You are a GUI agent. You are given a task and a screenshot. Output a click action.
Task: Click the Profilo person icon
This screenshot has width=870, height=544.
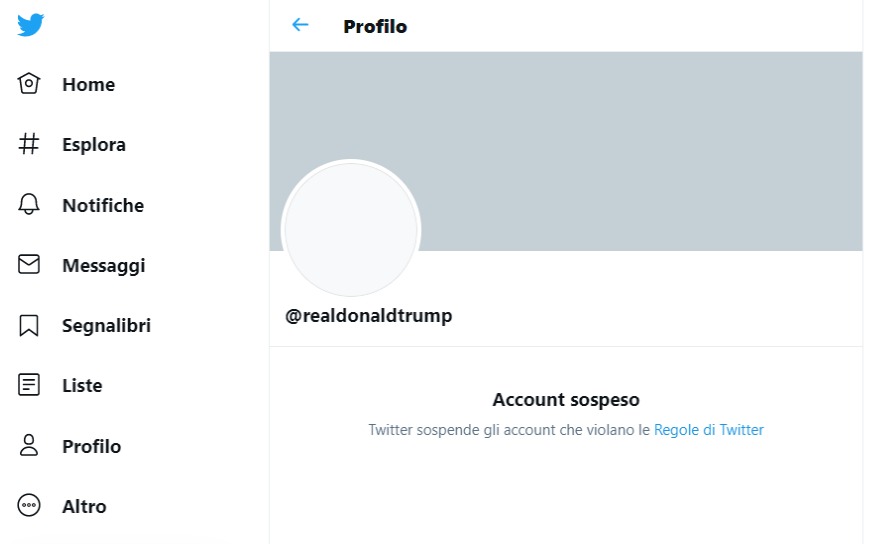pyautogui.click(x=29, y=445)
